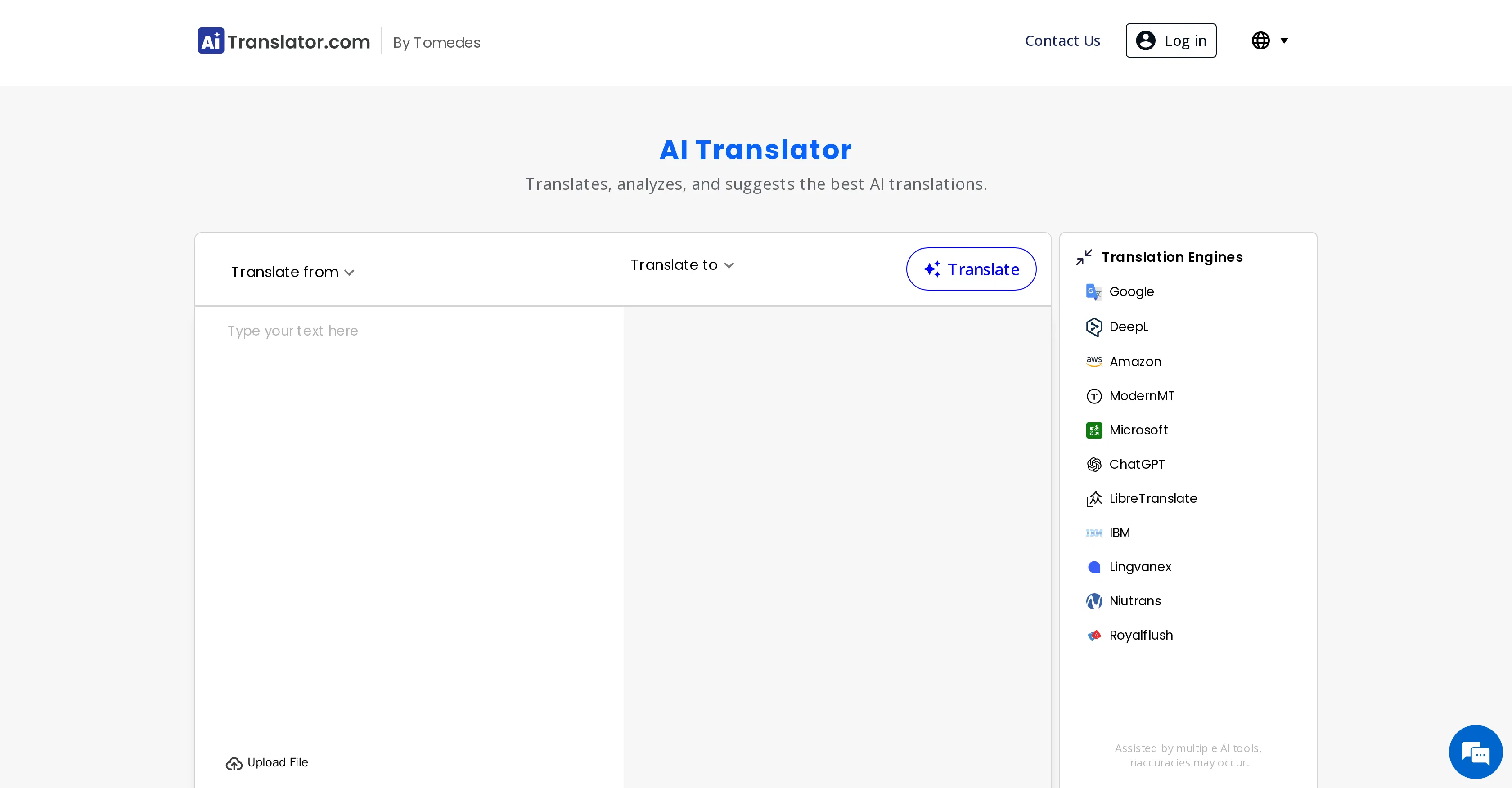Click the Upload File option
Screen dimensions: 1512x788
point(266,762)
